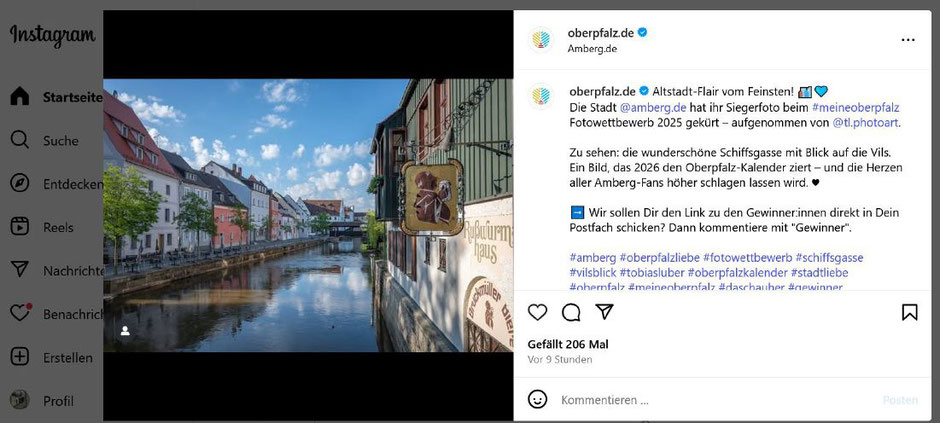Open #vilsblick hashtag
940x423 pixels.
tap(593, 273)
